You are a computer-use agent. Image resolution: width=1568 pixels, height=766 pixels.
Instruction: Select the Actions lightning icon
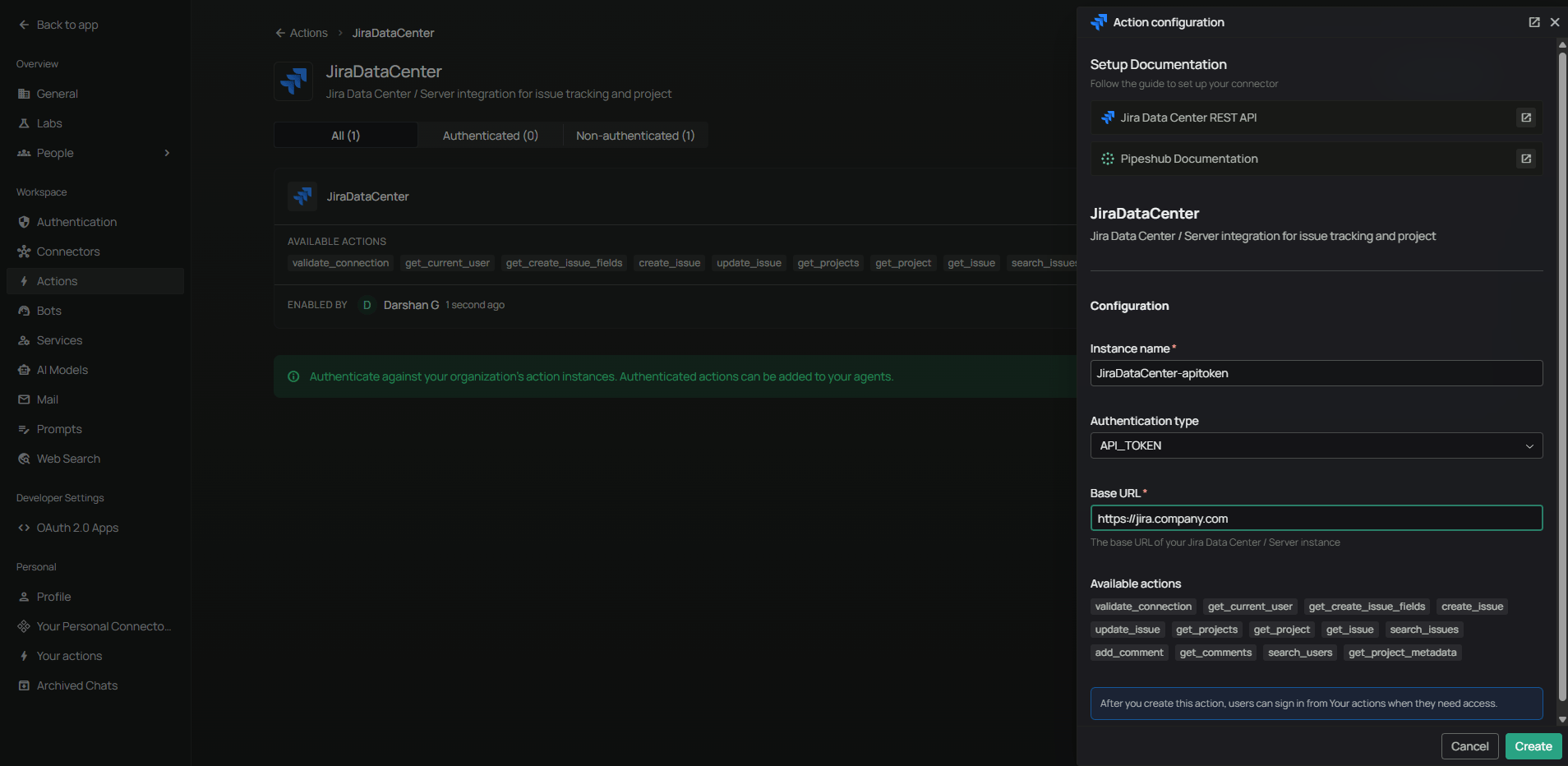pyautogui.click(x=24, y=281)
